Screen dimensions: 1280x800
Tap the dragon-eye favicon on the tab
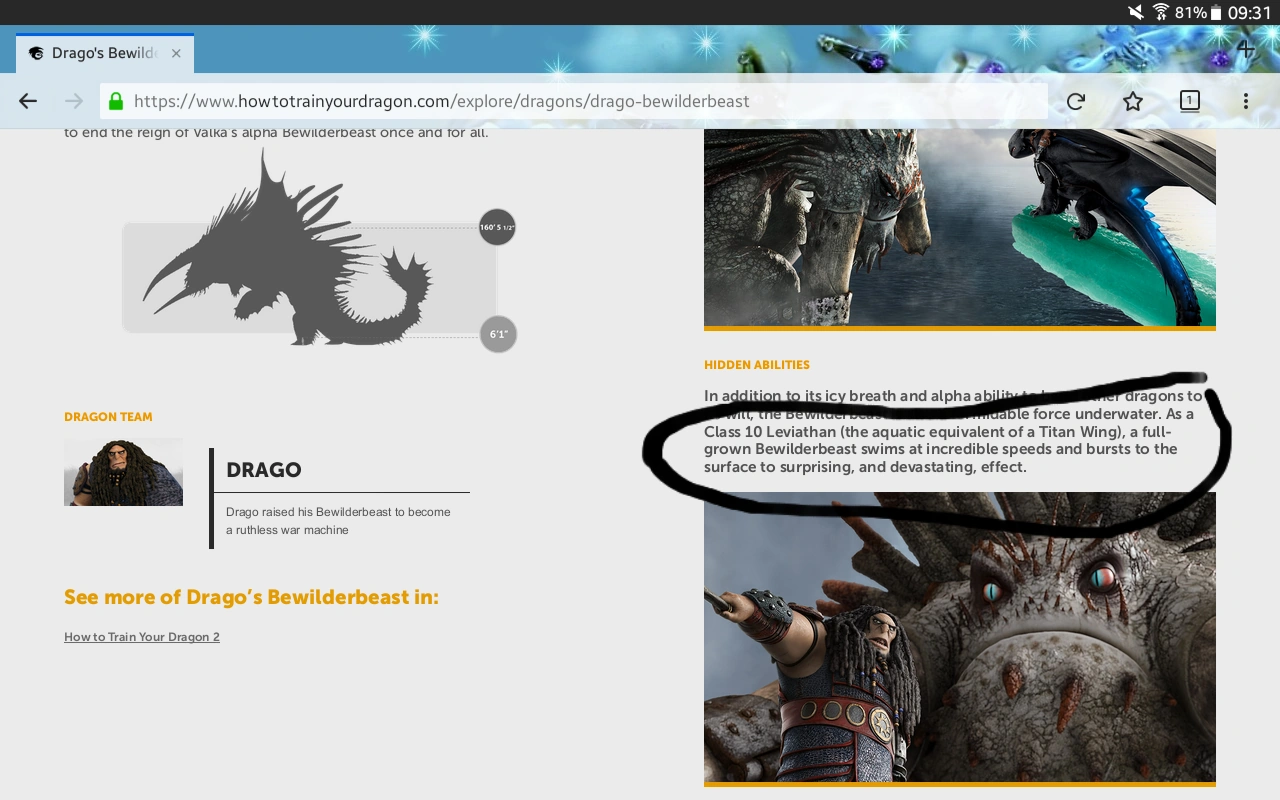(x=36, y=53)
